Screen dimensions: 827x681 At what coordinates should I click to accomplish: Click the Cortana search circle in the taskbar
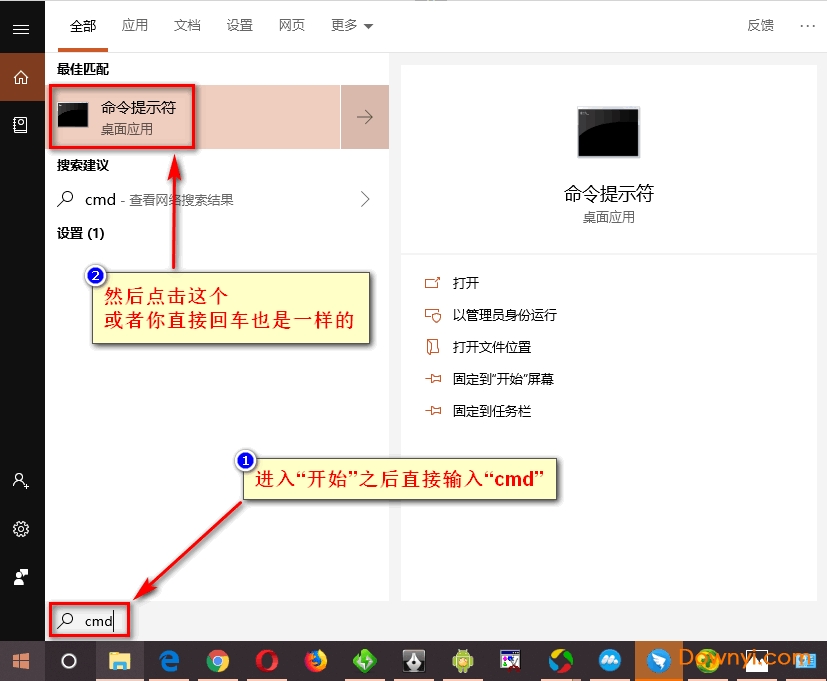[70, 661]
